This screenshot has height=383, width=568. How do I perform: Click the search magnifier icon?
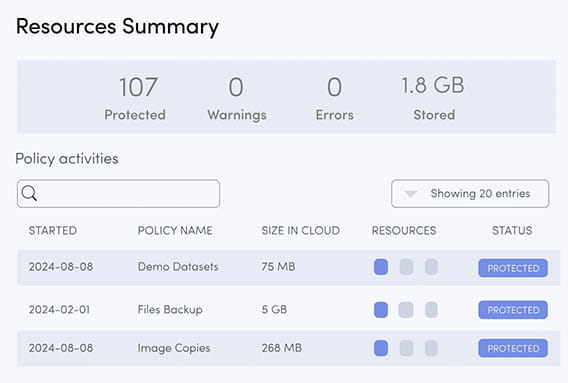point(29,193)
